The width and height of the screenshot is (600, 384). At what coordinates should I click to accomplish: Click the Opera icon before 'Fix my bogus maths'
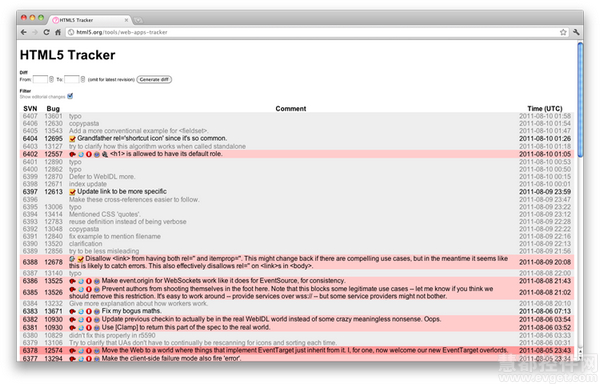tap(89, 312)
